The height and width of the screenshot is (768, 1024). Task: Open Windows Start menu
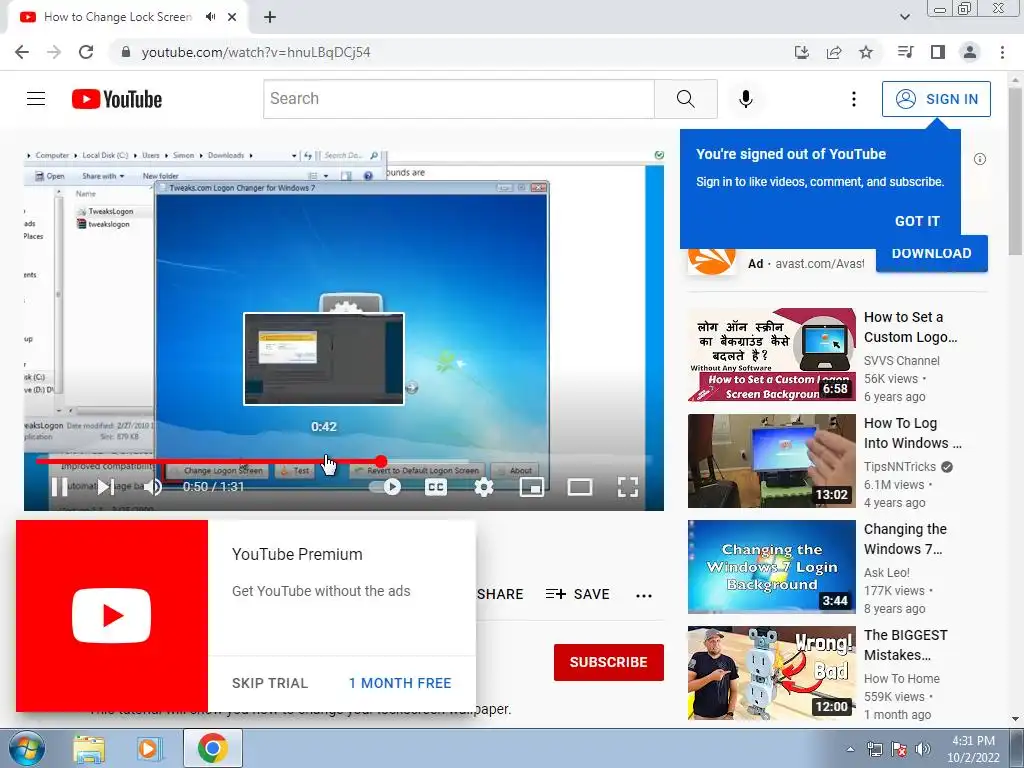[26, 748]
